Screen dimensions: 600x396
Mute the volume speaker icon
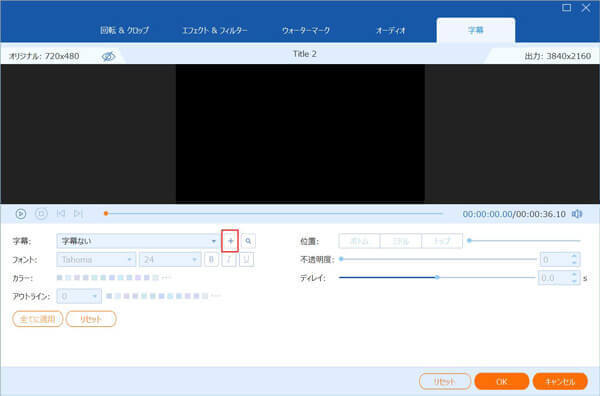click(x=577, y=214)
